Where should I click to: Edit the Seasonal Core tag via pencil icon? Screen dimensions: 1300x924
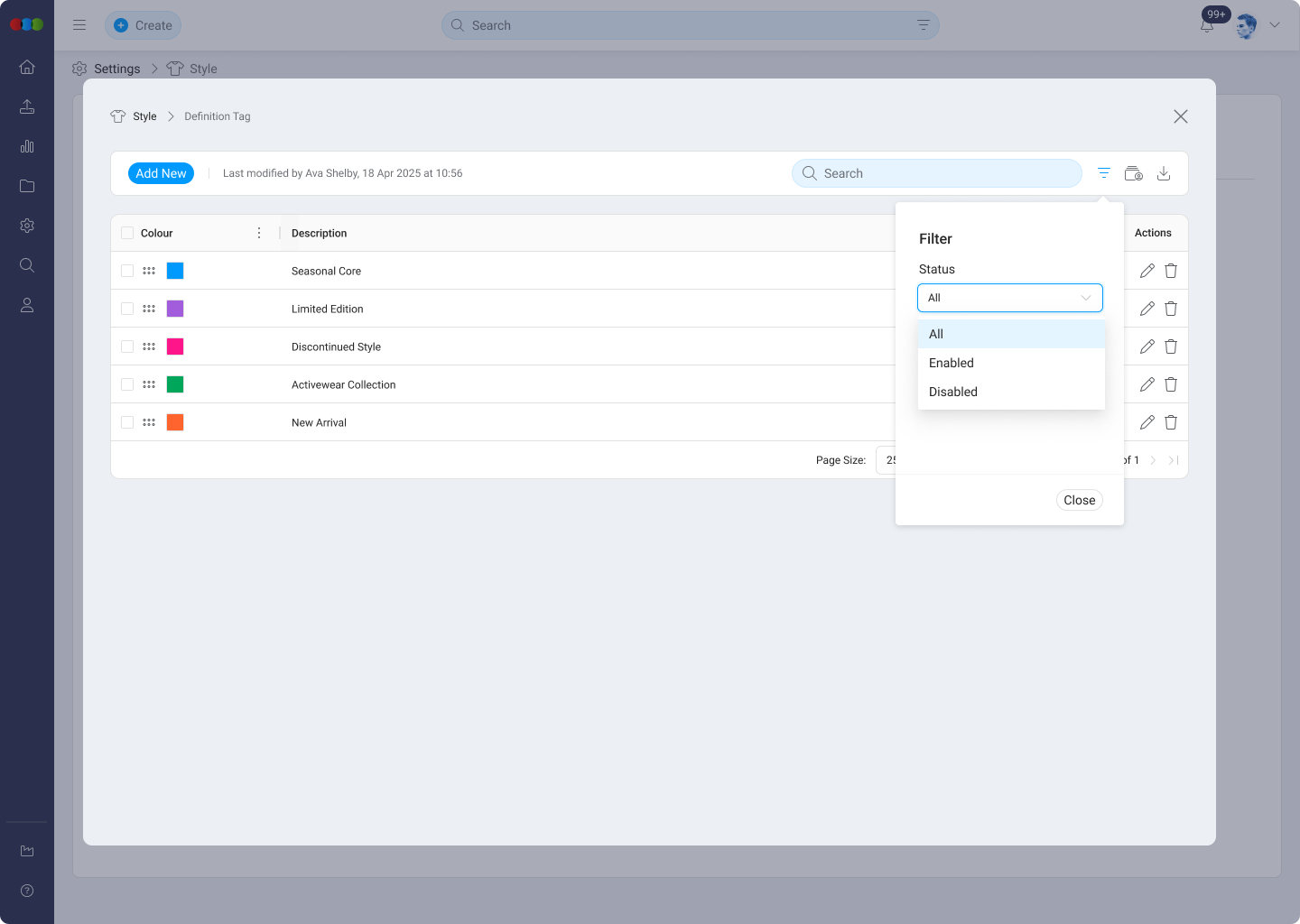[x=1147, y=270]
